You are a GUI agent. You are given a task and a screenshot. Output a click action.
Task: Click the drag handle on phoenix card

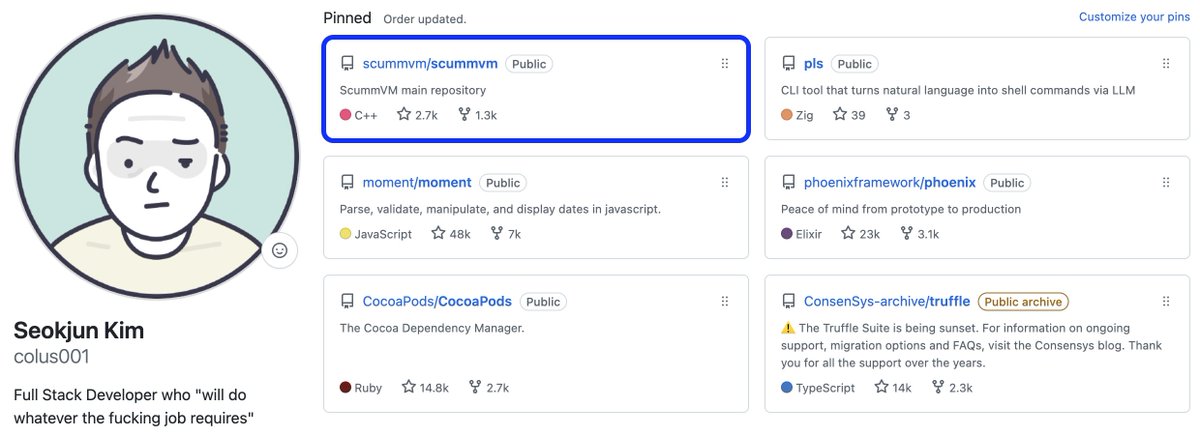coord(1166,183)
